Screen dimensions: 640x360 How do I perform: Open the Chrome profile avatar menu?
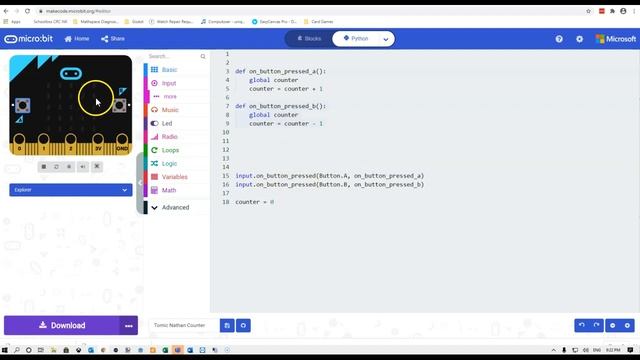point(623,11)
